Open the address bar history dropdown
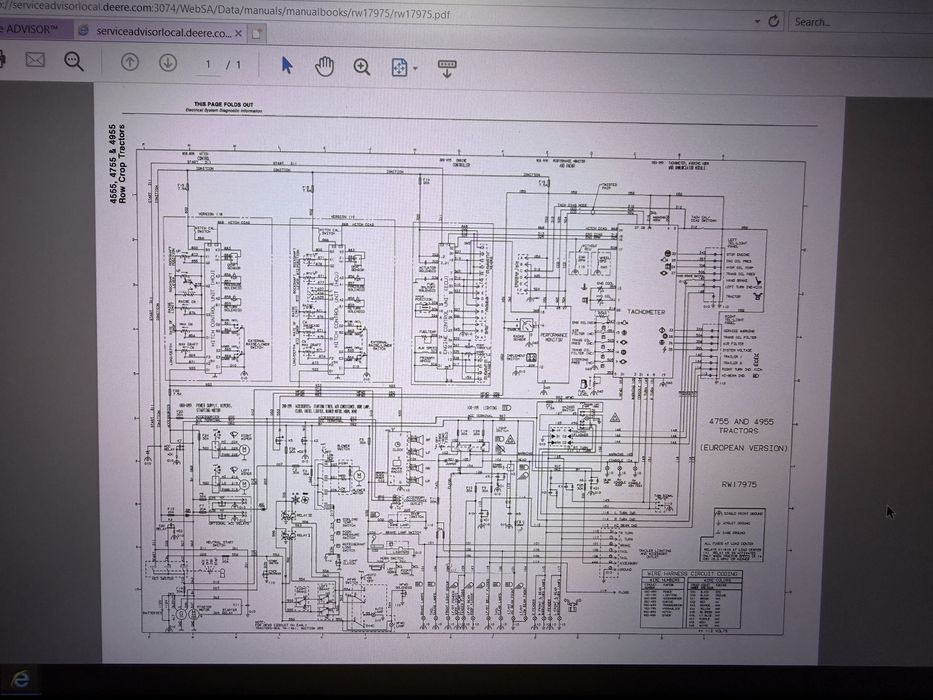933x700 pixels. [757, 21]
